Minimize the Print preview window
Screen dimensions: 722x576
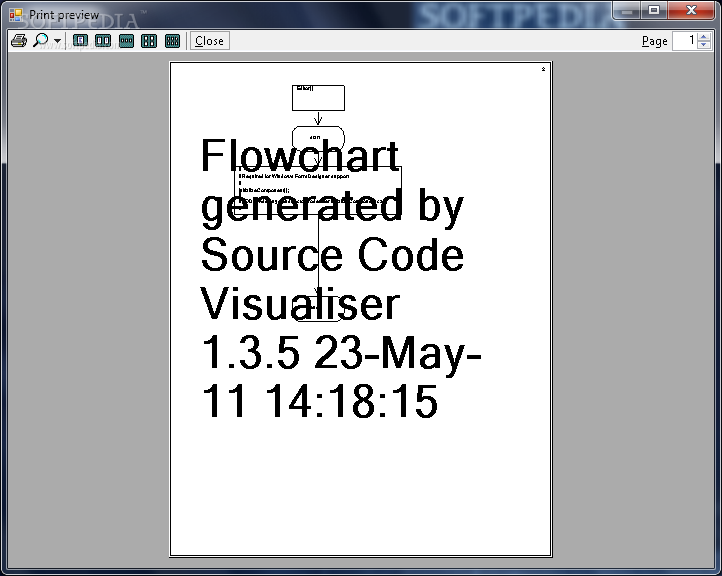627,10
